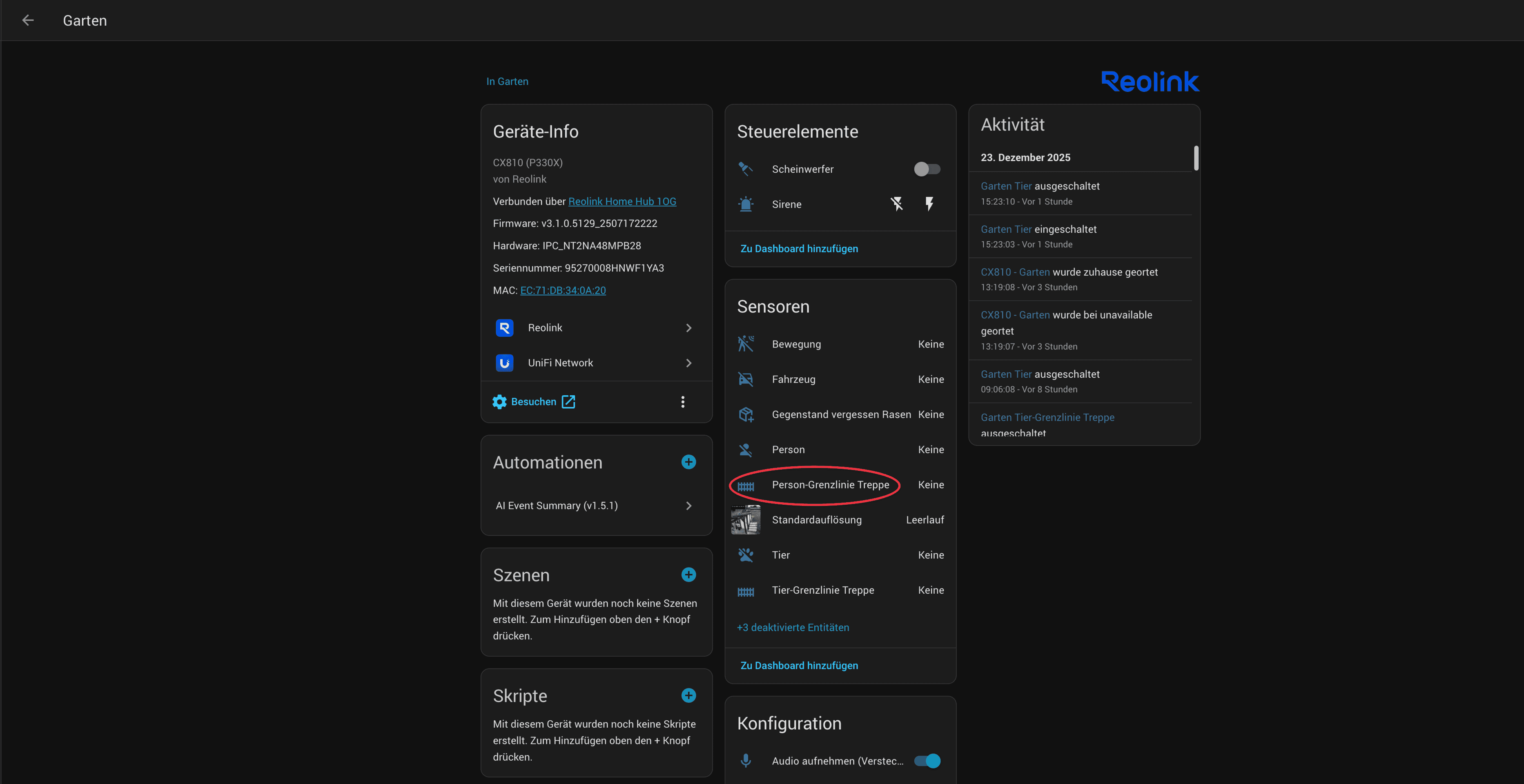Expand the UniFi Network integration entry
This screenshot has width=1524, height=784.
[x=595, y=363]
